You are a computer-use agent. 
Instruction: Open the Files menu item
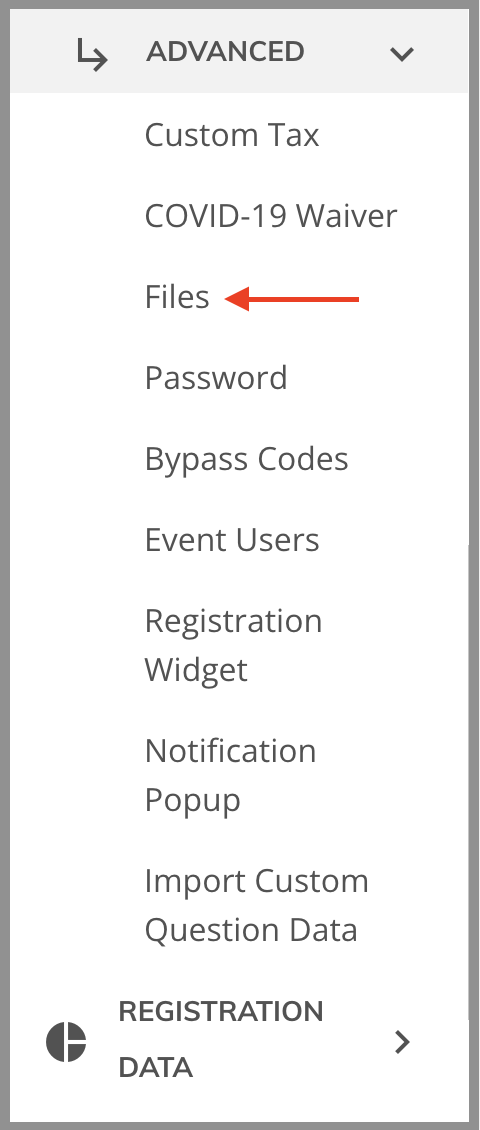click(x=177, y=296)
